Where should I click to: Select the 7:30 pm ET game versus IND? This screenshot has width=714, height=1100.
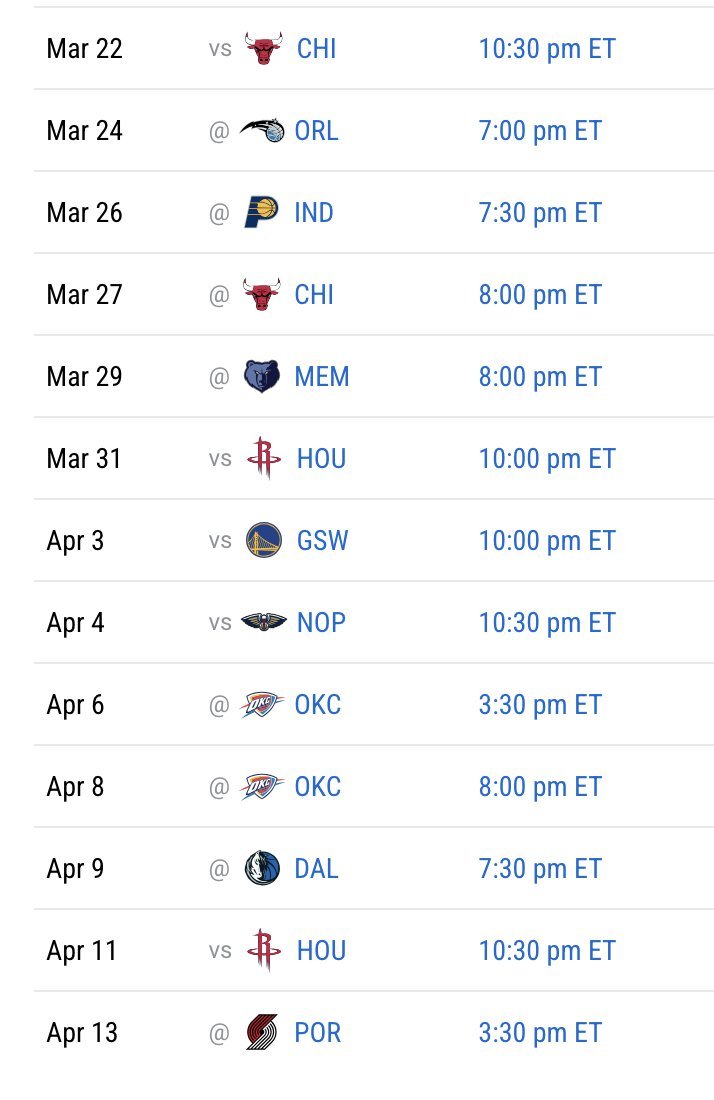(540, 213)
